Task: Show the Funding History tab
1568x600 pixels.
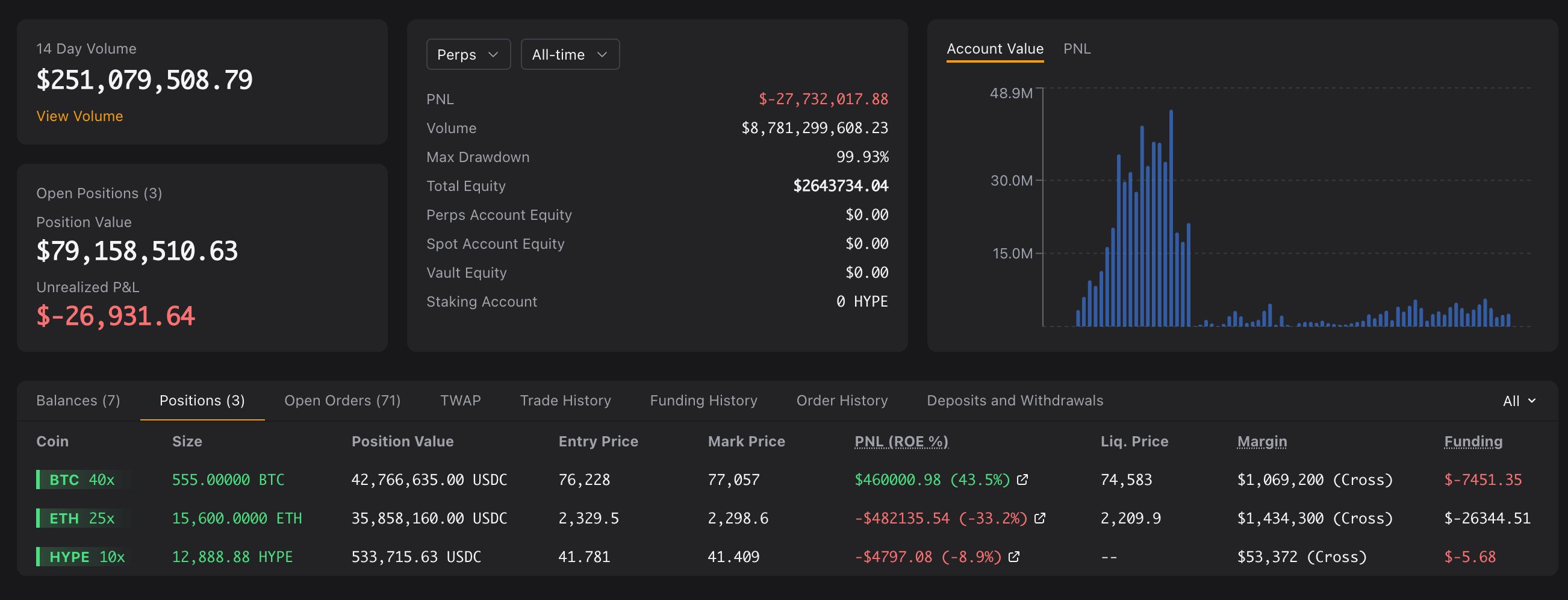Action: point(703,401)
